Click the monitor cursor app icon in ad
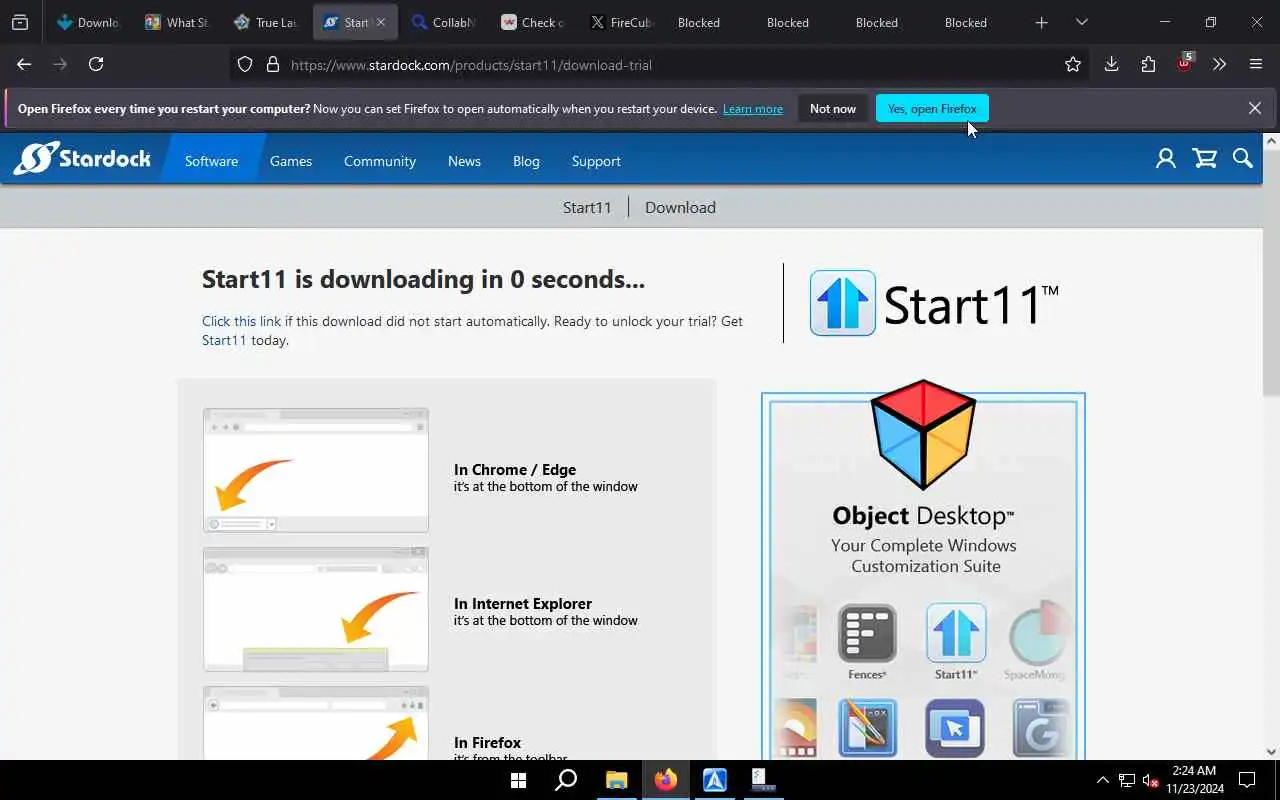This screenshot has width=1280, height=800. 955,728
